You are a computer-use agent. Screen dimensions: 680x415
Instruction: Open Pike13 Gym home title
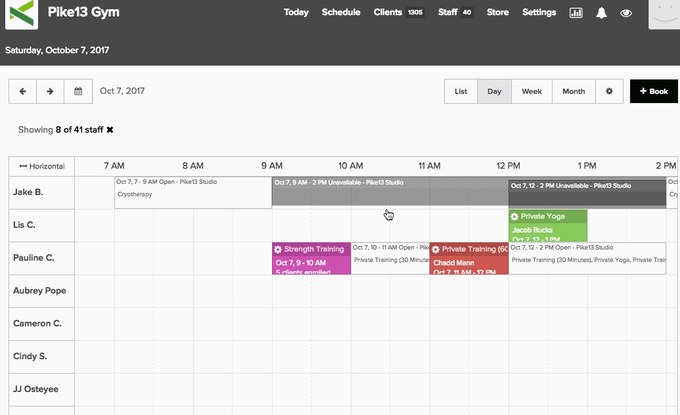coord(83,12)
